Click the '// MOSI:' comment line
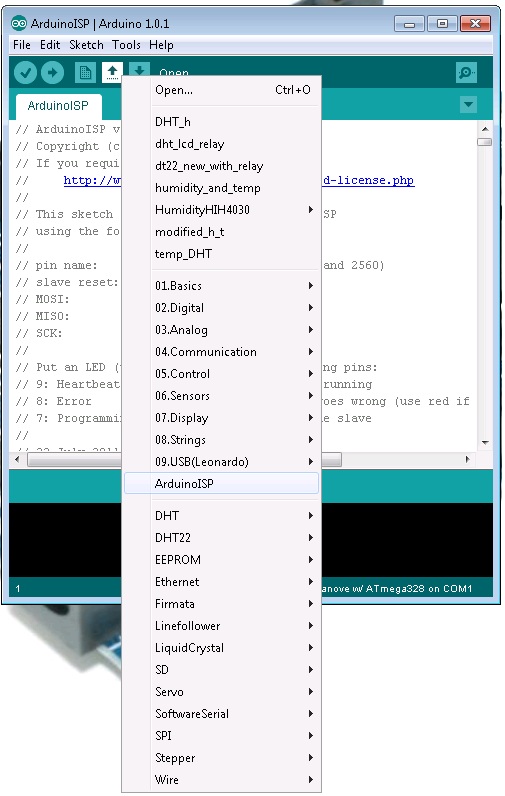The height and width of the screenshot is (796, 505). (x=42, y=300)
